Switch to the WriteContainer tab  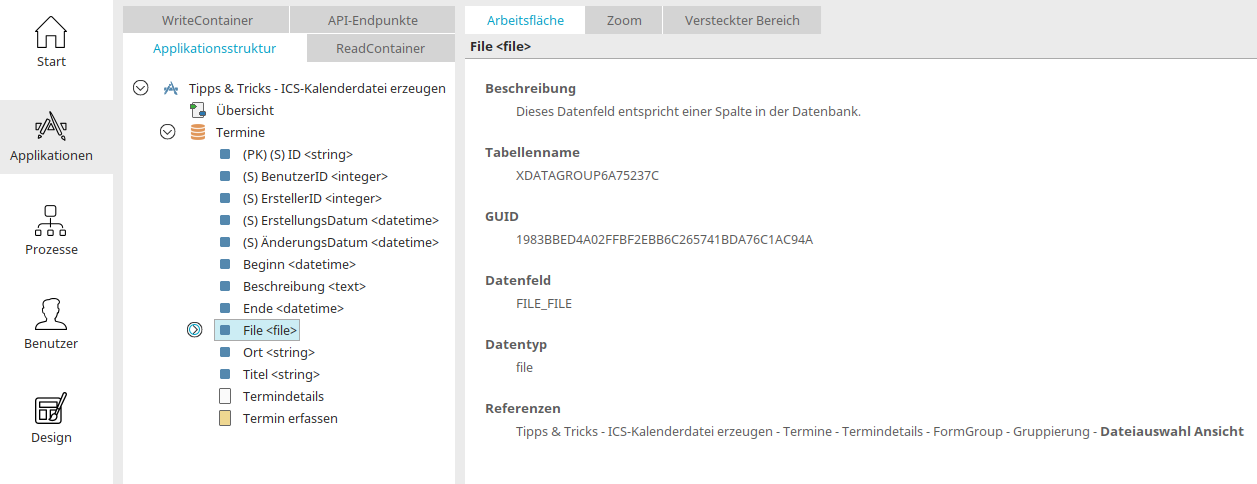coord(207,20)
